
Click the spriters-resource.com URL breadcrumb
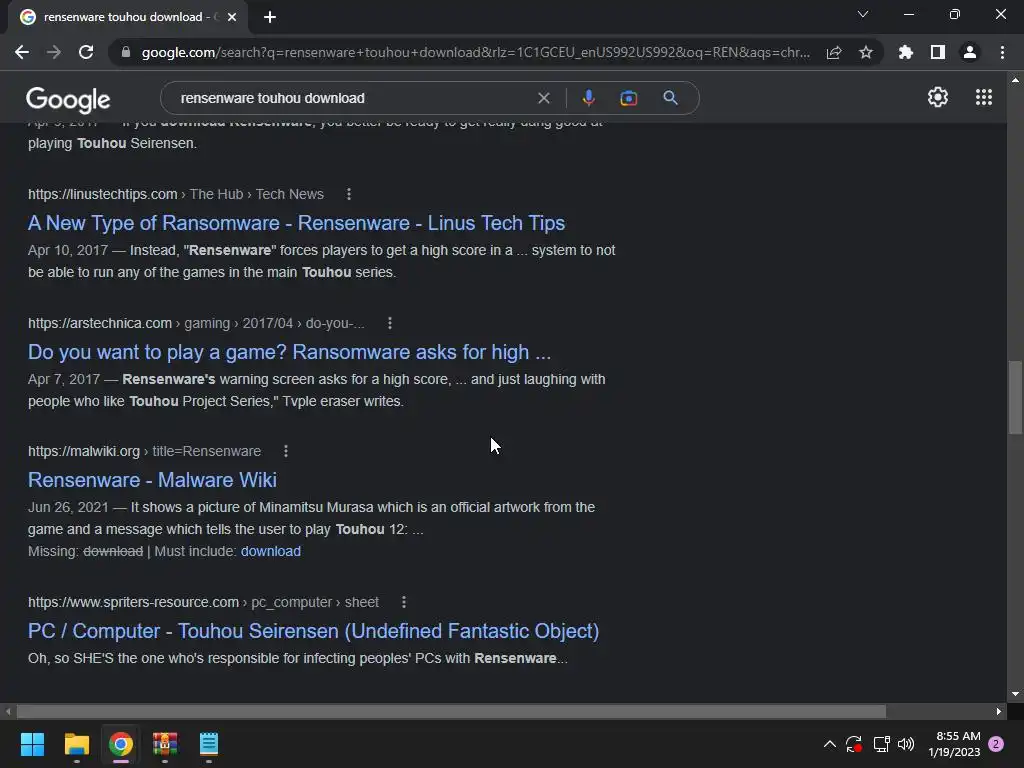click(x=203, y=602)
